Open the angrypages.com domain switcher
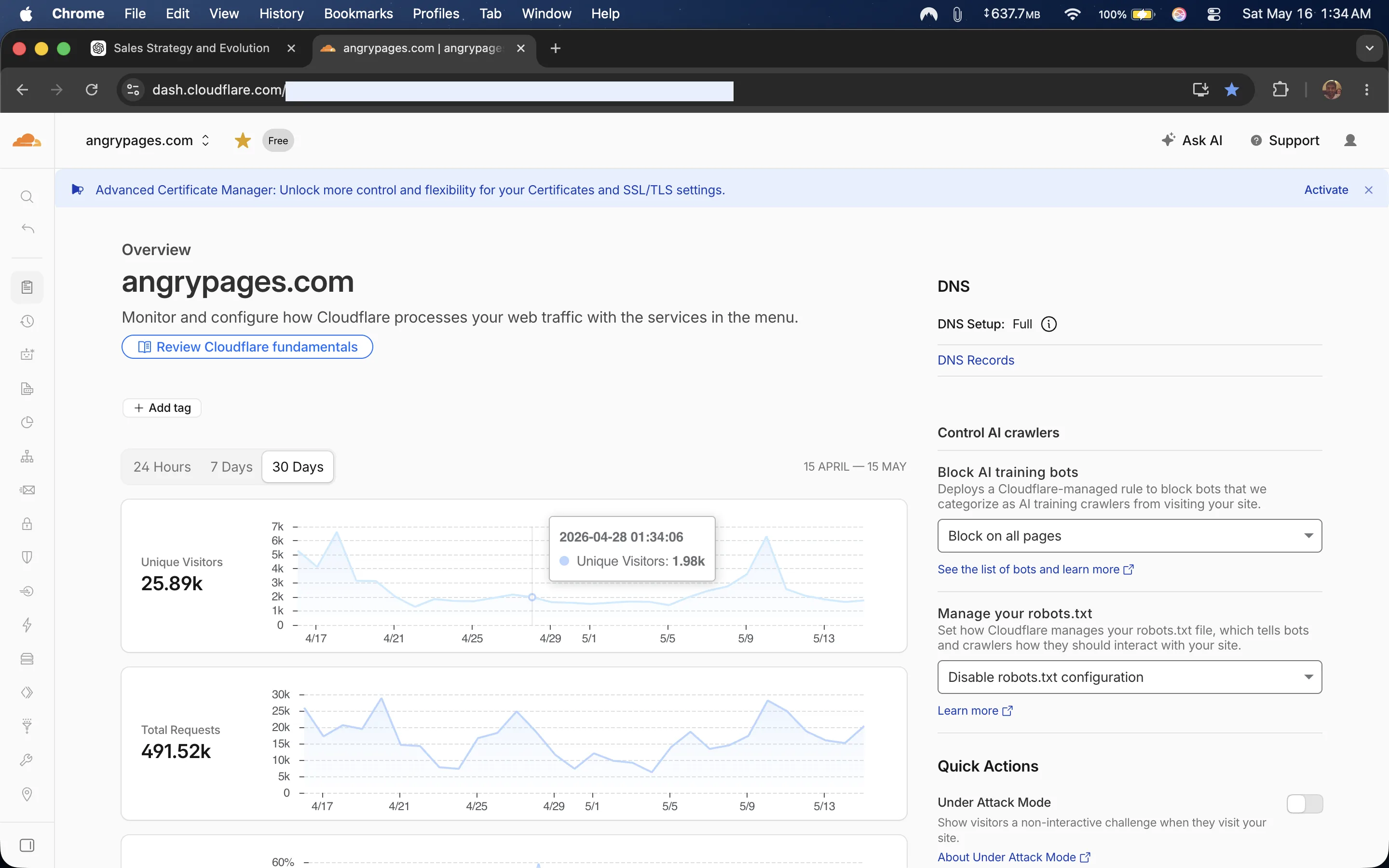 pos(148,141)
